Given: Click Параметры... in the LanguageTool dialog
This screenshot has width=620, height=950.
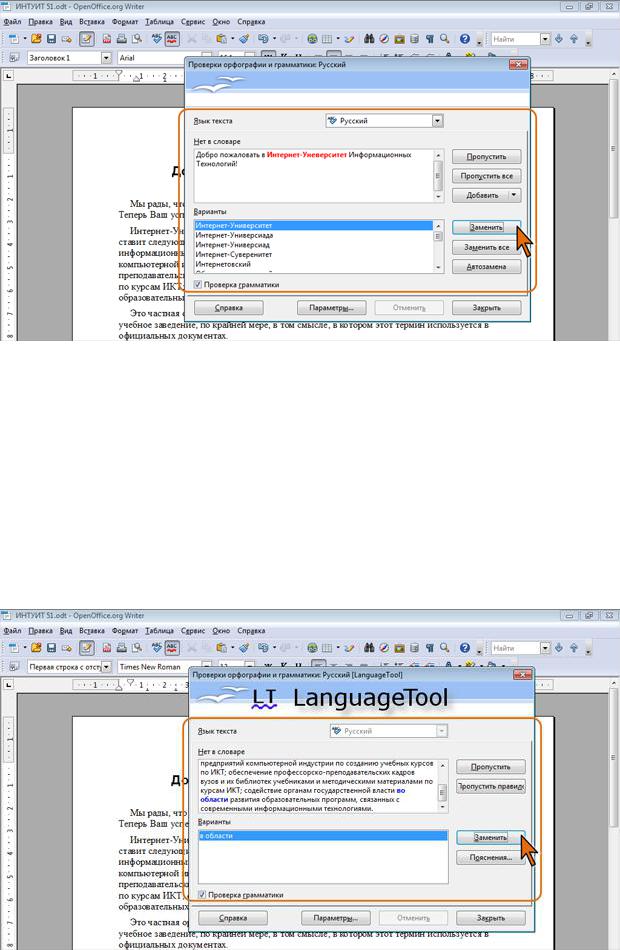Looking at the screenshot, I should [335, 918].
